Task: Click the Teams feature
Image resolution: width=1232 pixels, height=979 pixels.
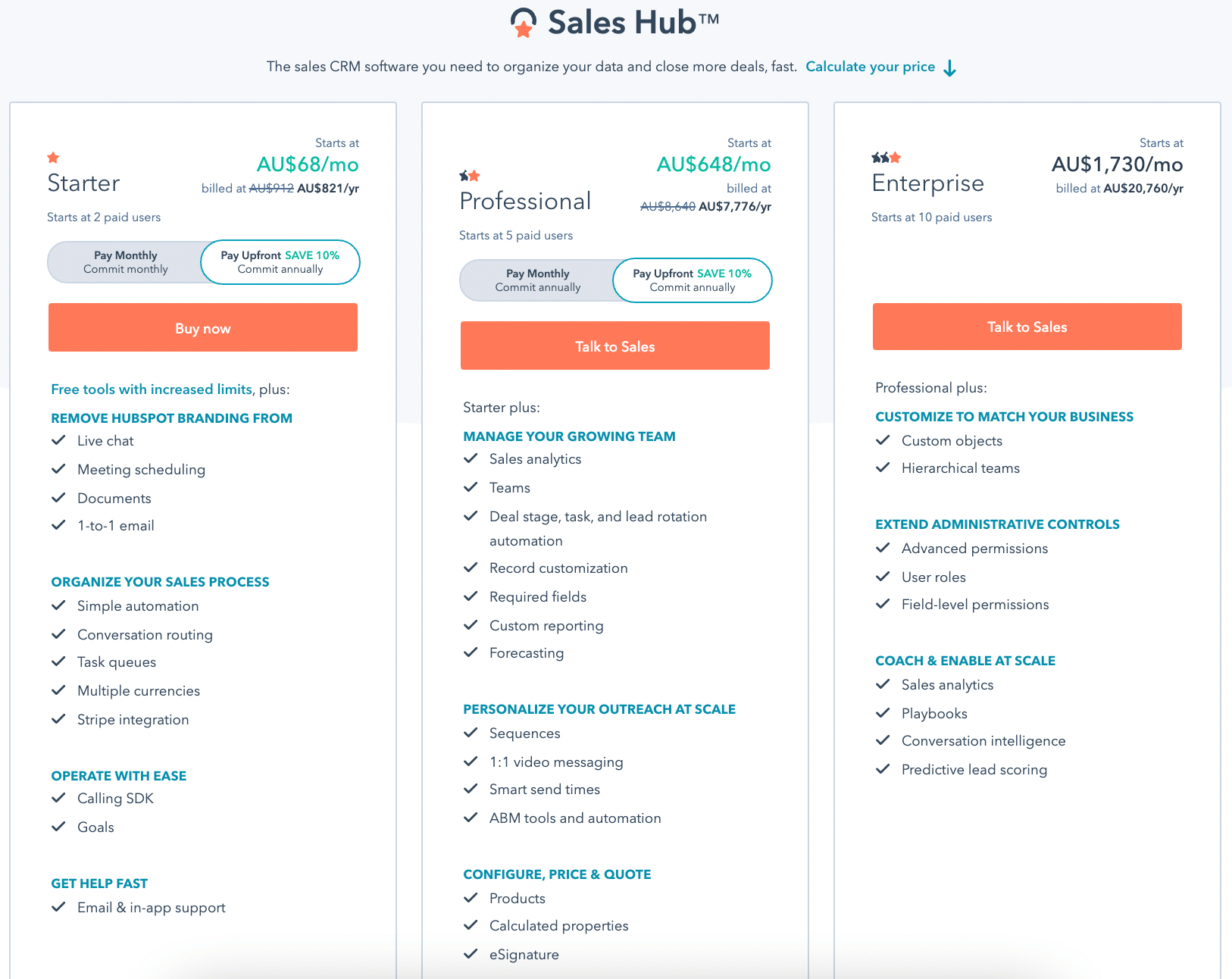Action: [510, 488]
